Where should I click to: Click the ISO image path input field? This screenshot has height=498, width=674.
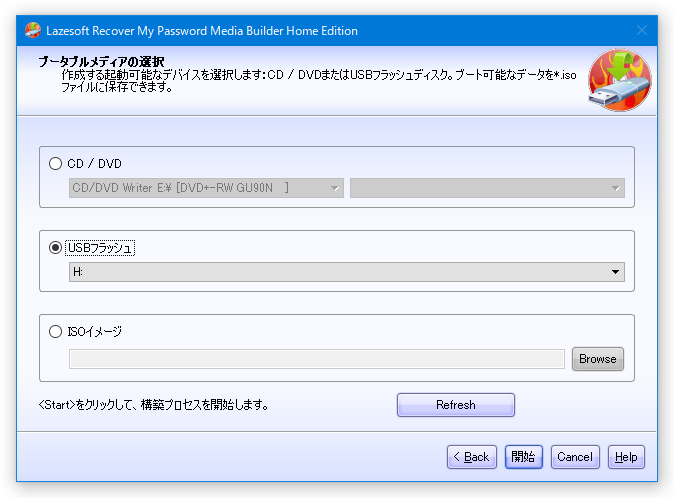(317, 359)
